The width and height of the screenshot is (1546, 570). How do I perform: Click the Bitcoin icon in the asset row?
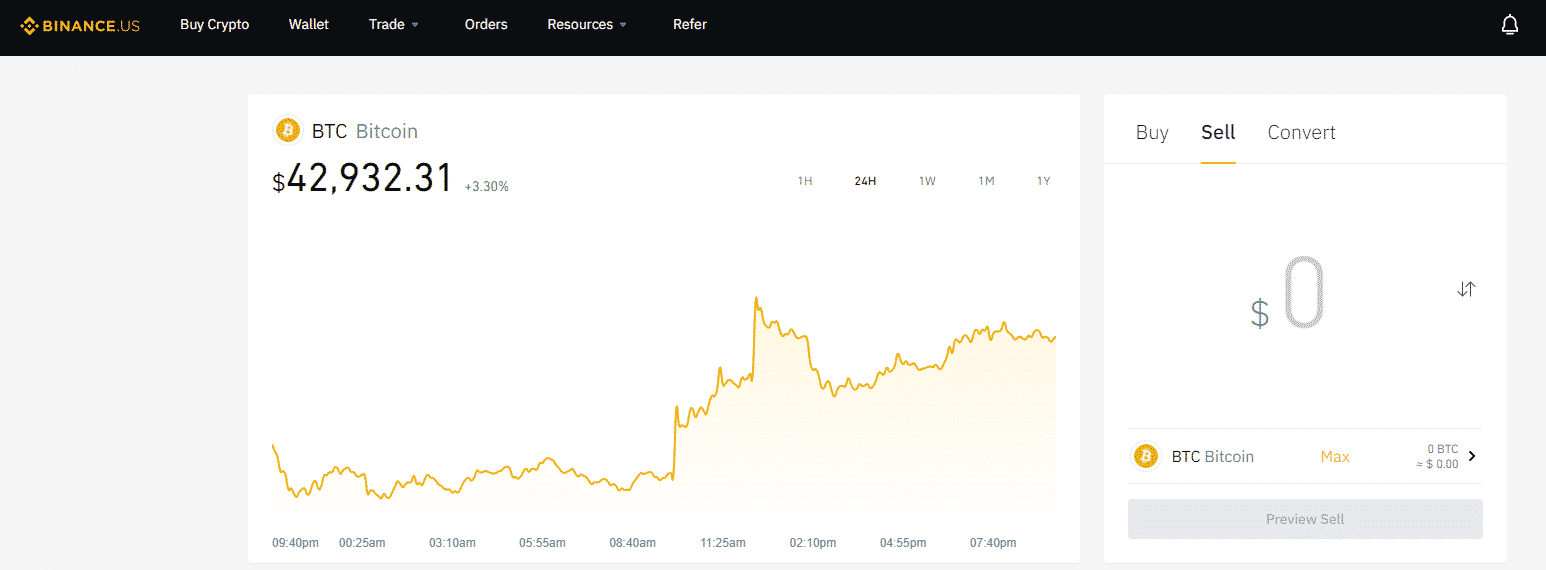coord(1145,456)
